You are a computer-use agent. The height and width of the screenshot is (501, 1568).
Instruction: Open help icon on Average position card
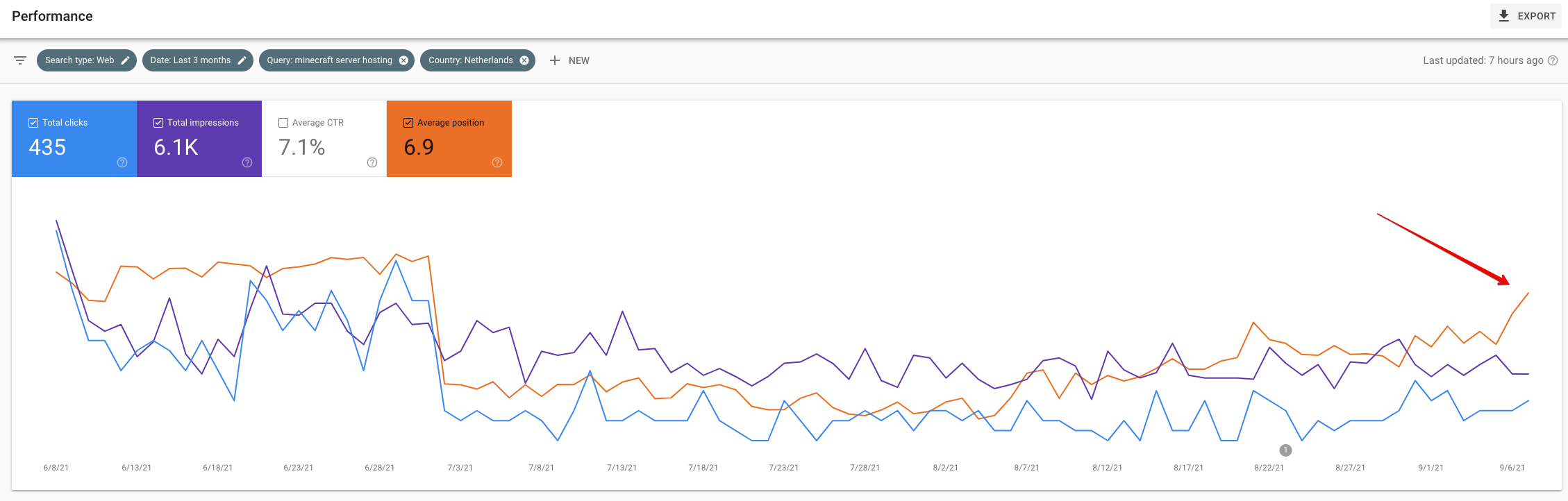click(x=497, y=162)
